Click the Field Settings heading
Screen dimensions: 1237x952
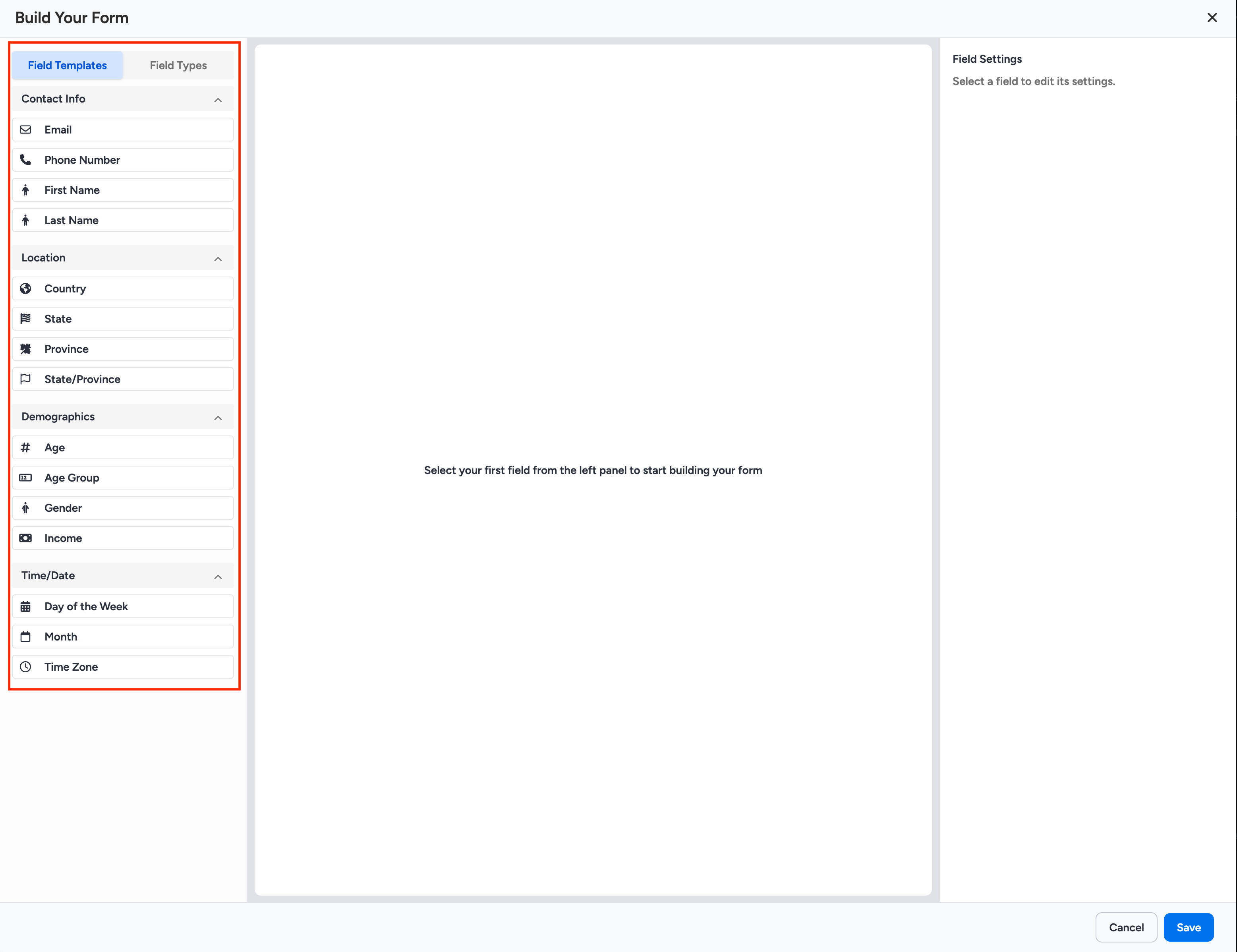tap(987, 59)
